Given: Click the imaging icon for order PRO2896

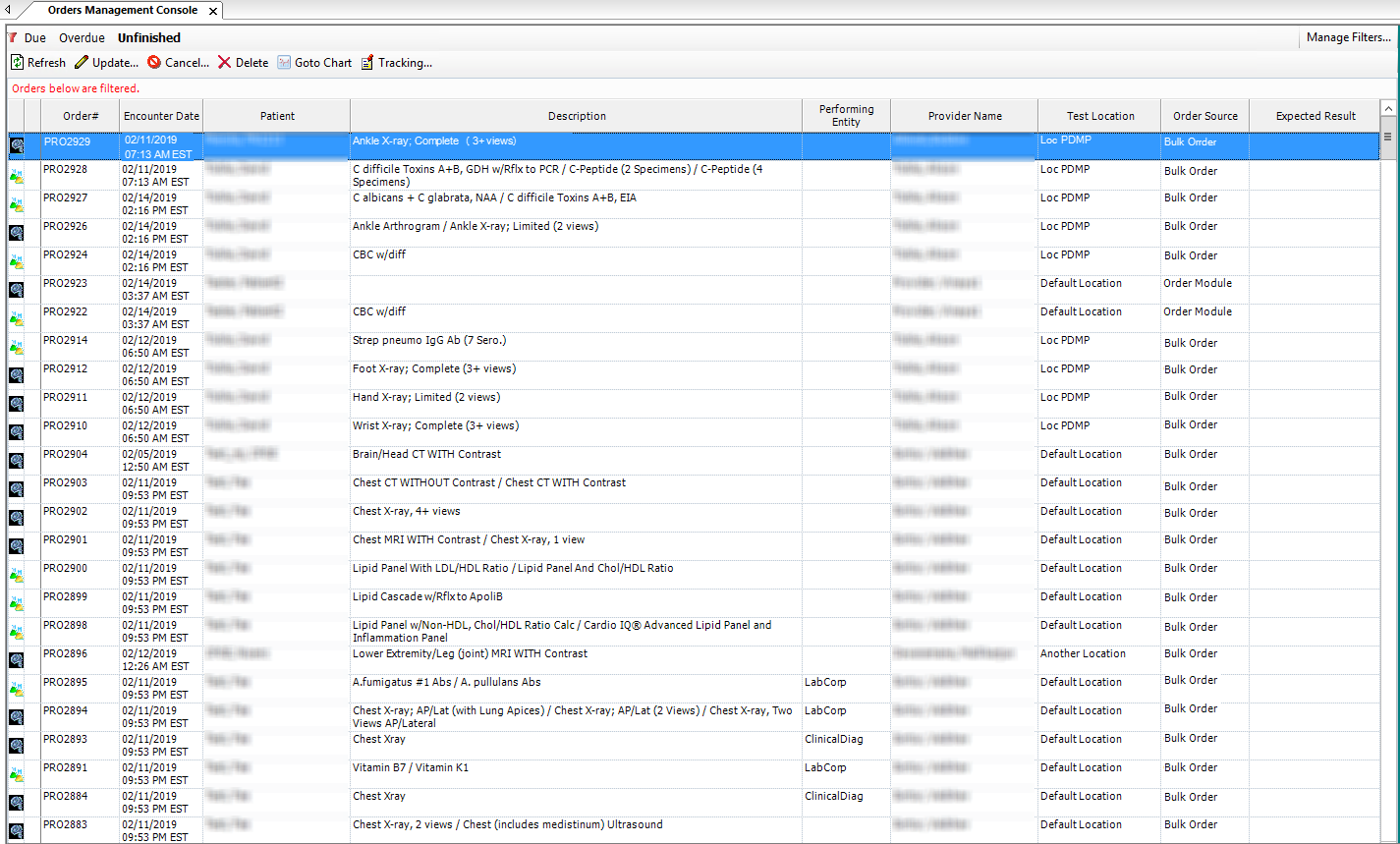Looking at the screenshot, I should click(17, 660).
